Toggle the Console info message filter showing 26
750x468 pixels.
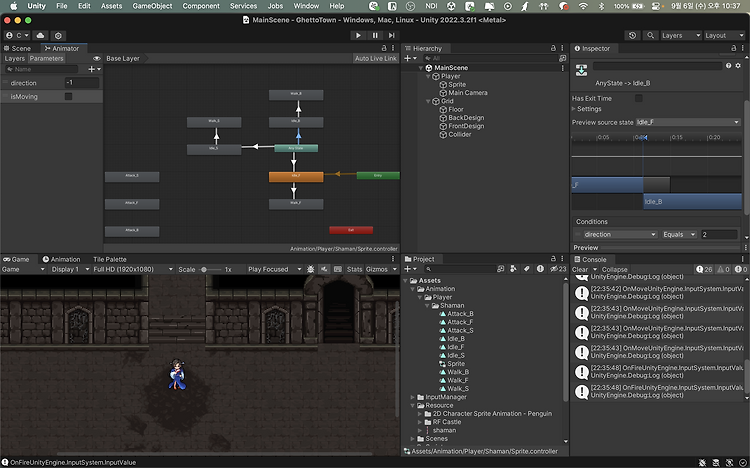[704, 269]
